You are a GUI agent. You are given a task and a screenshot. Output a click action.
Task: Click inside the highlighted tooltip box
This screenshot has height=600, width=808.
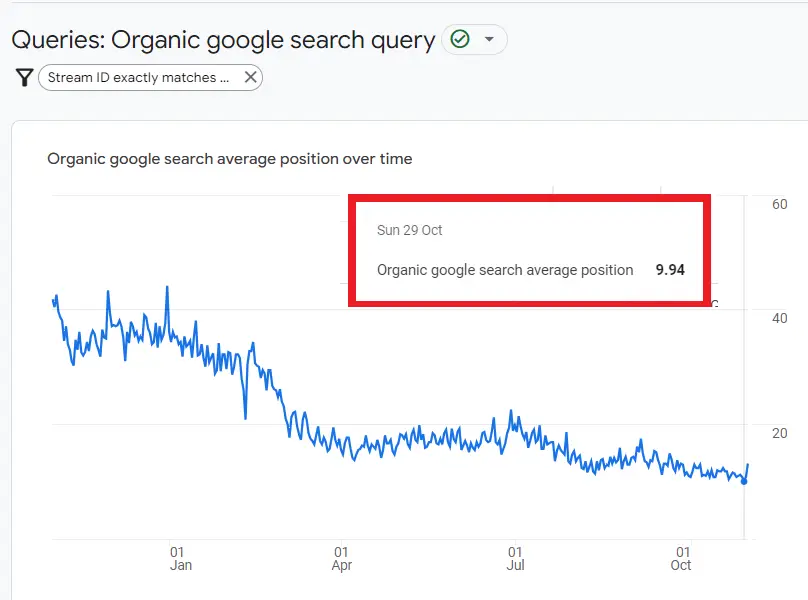pos(528,248)
